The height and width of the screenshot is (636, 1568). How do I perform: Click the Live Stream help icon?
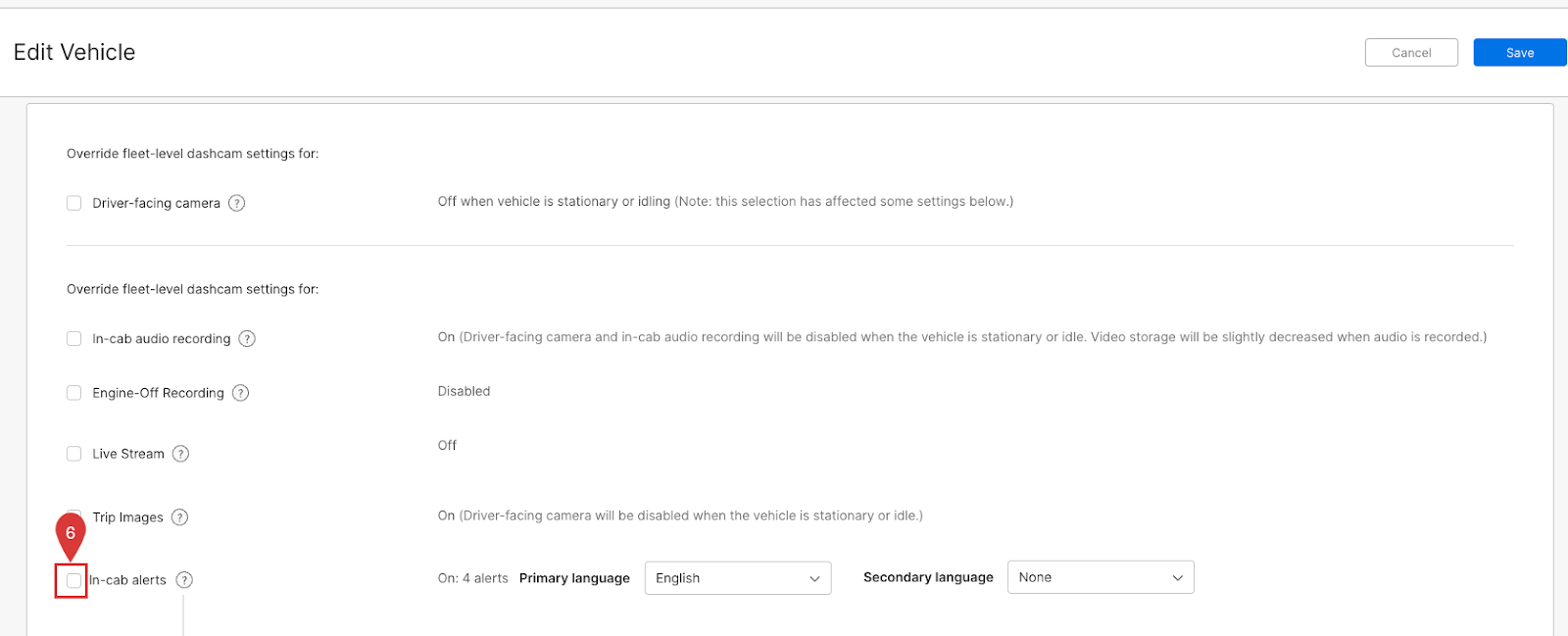(x=180, y=454)
